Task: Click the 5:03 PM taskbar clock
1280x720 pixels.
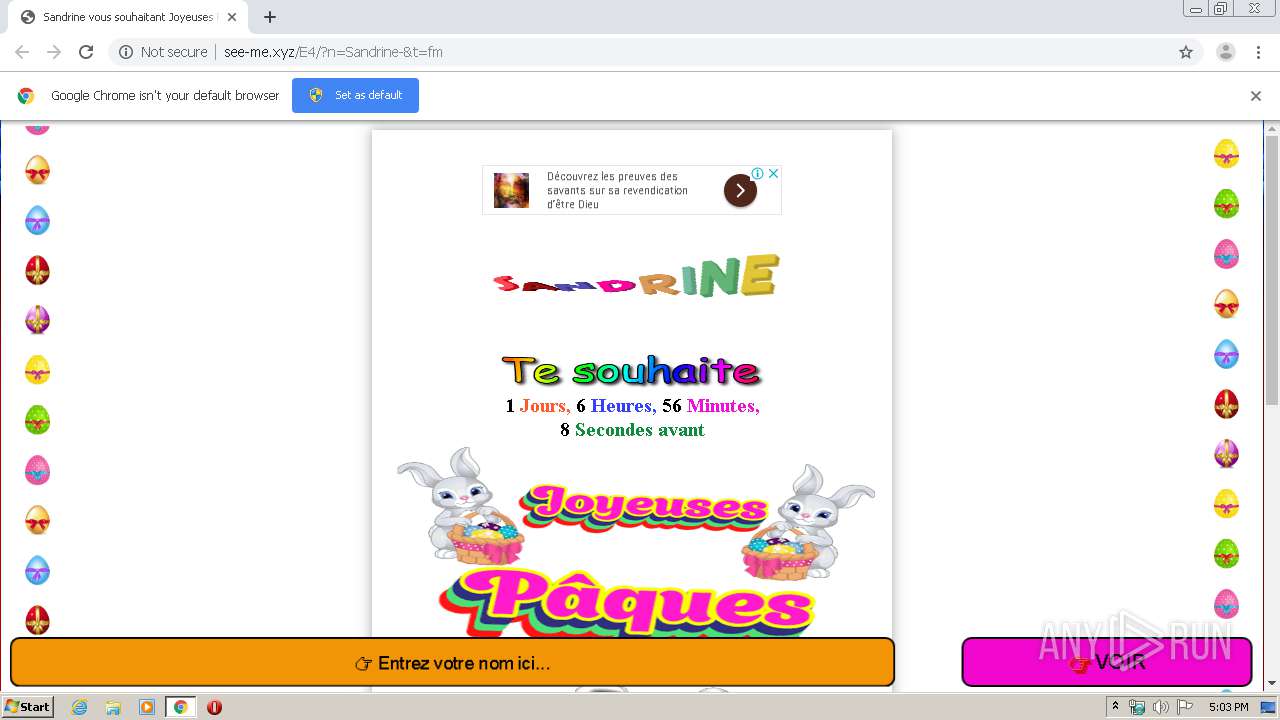Action: (x=1228, y=707)
